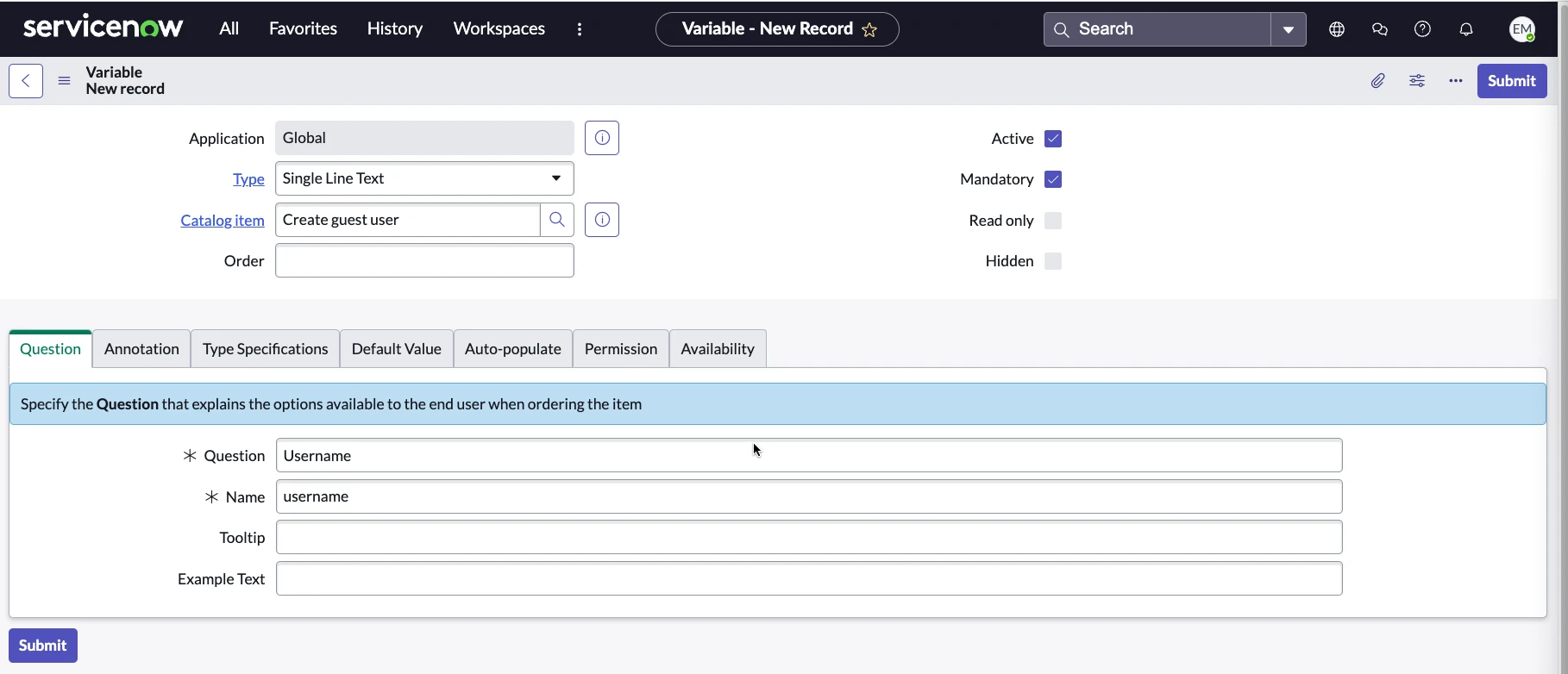
Task: Click the Submit button at bottom
Action: click(43, 646)
